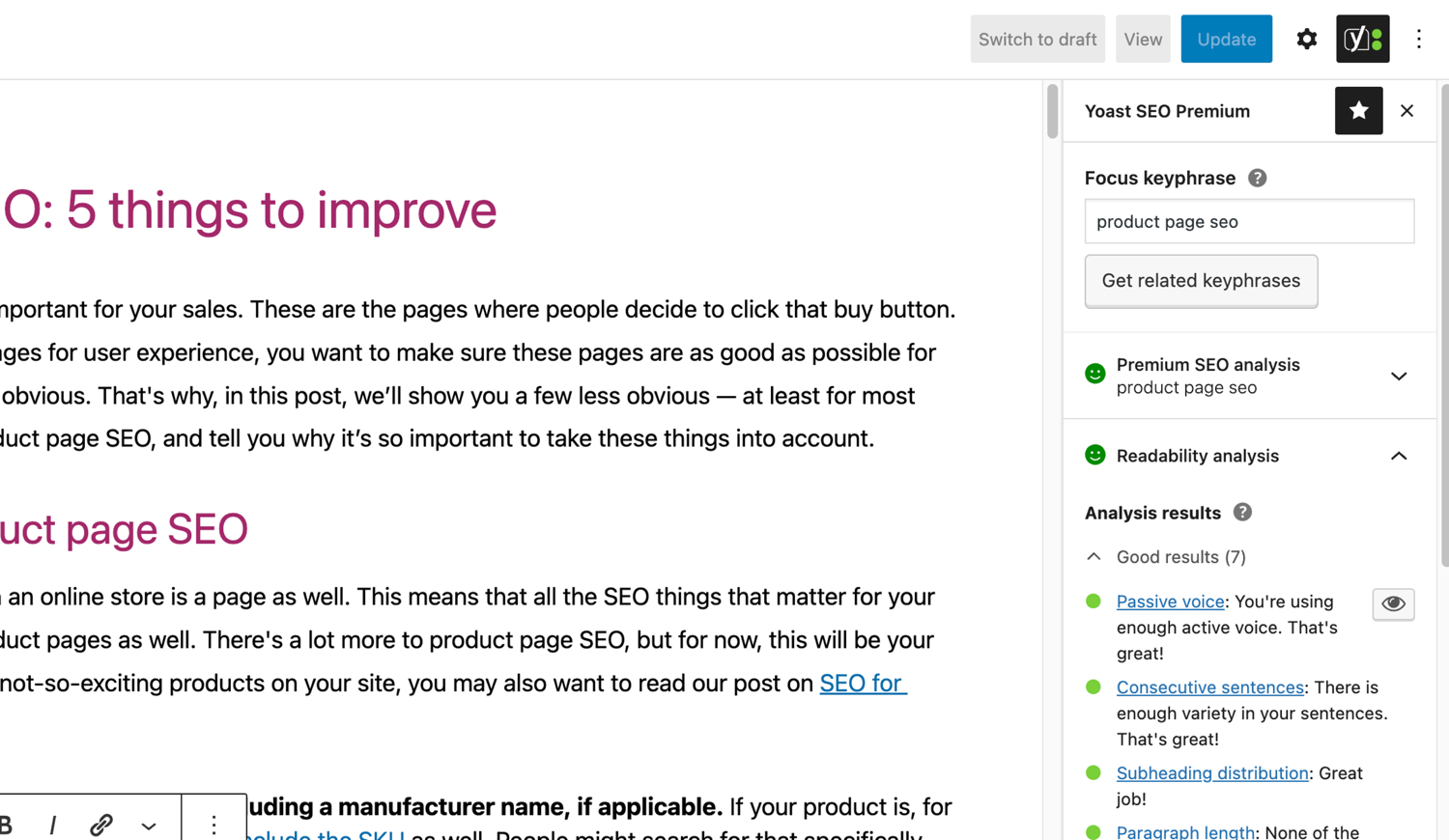Switch the post to draft
This screenshot has height=840, width=1449.
tap(1037, 39)
